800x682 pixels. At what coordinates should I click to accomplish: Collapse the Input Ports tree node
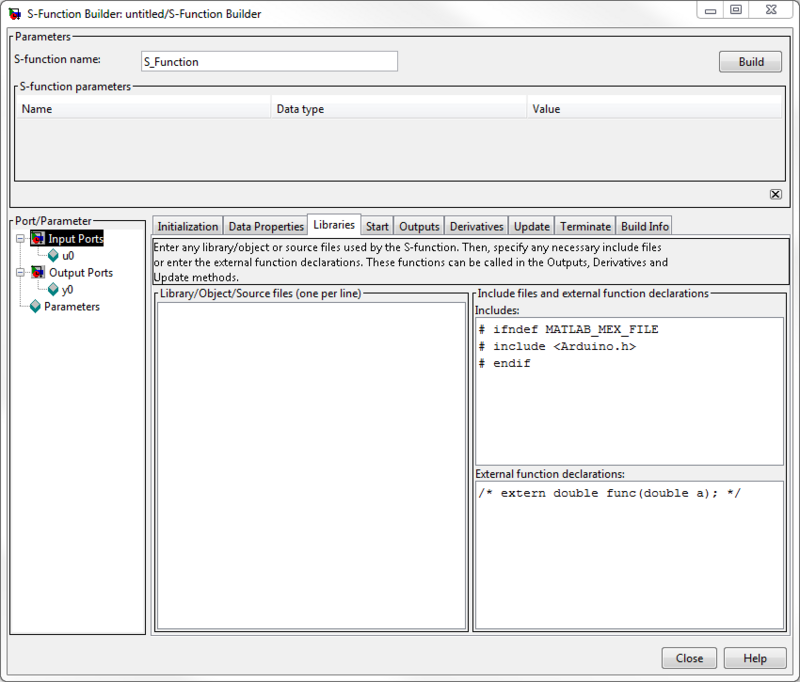click(x=19, y=239)
